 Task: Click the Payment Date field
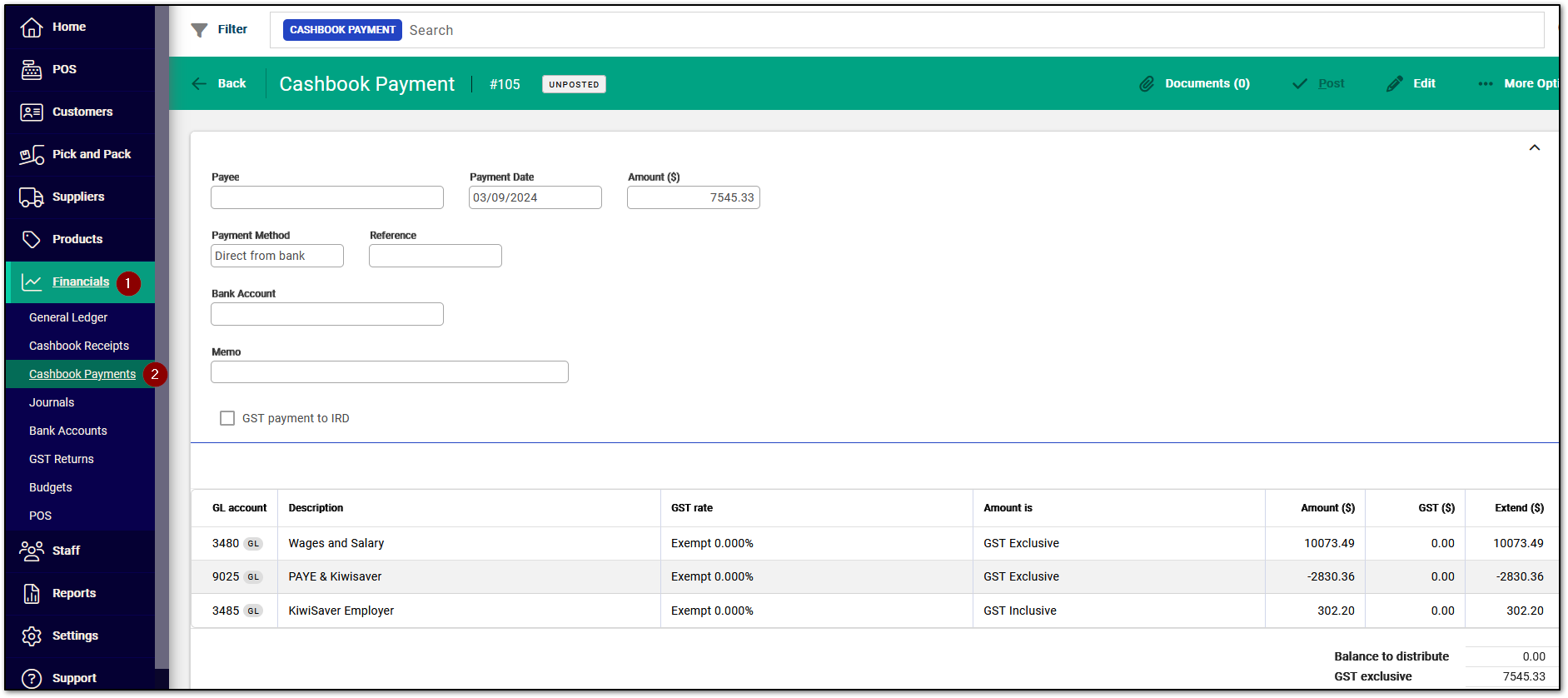[535, 197]
